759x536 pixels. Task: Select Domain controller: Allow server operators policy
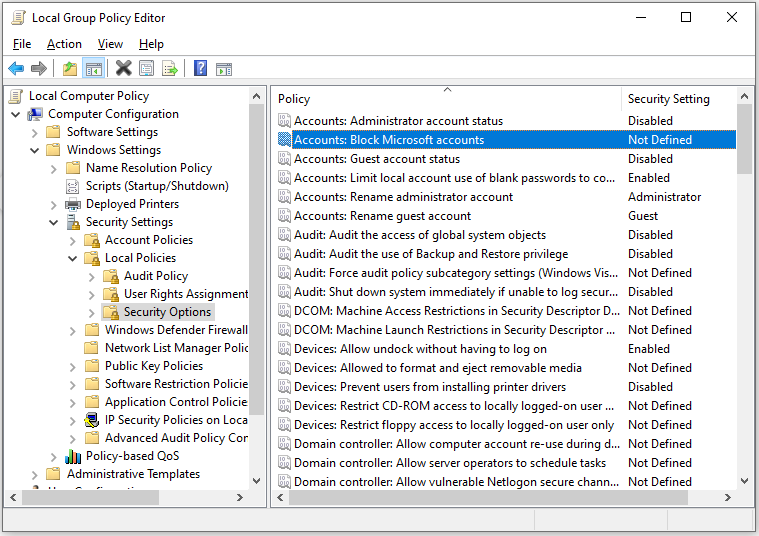(x=450, y=463)
